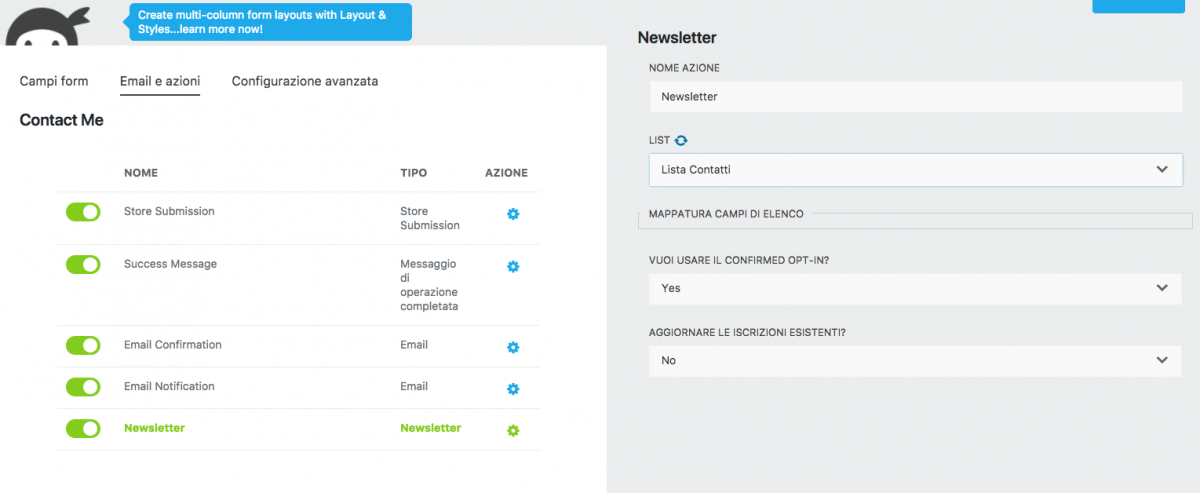The height and width of the screenshot is (493, 1200).
Task: Select the green Newsletter action name
Action: [154, 428]
